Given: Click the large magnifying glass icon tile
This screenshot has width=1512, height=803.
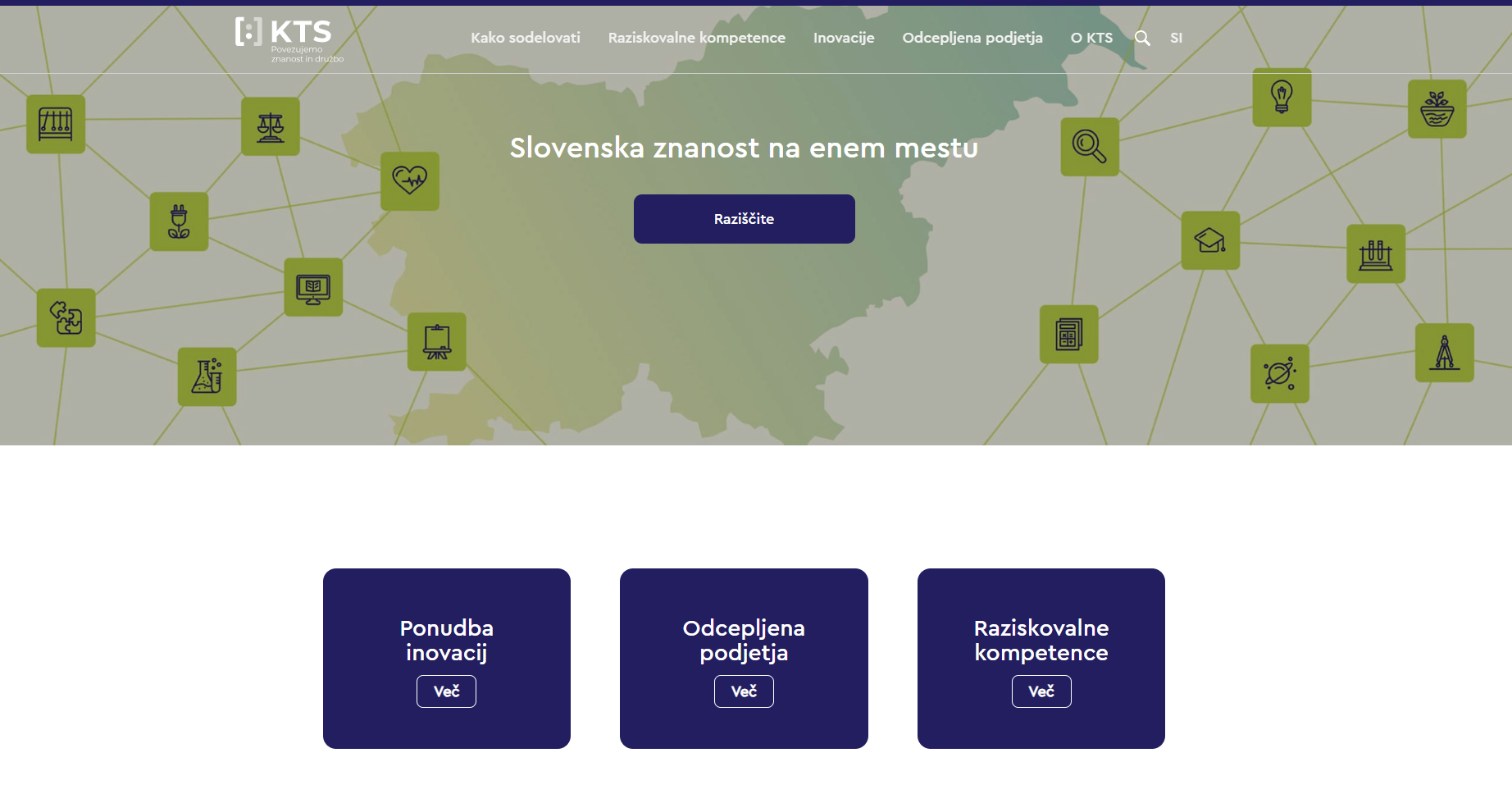Looking at the screenshot, I should (x=1090, y=147).
